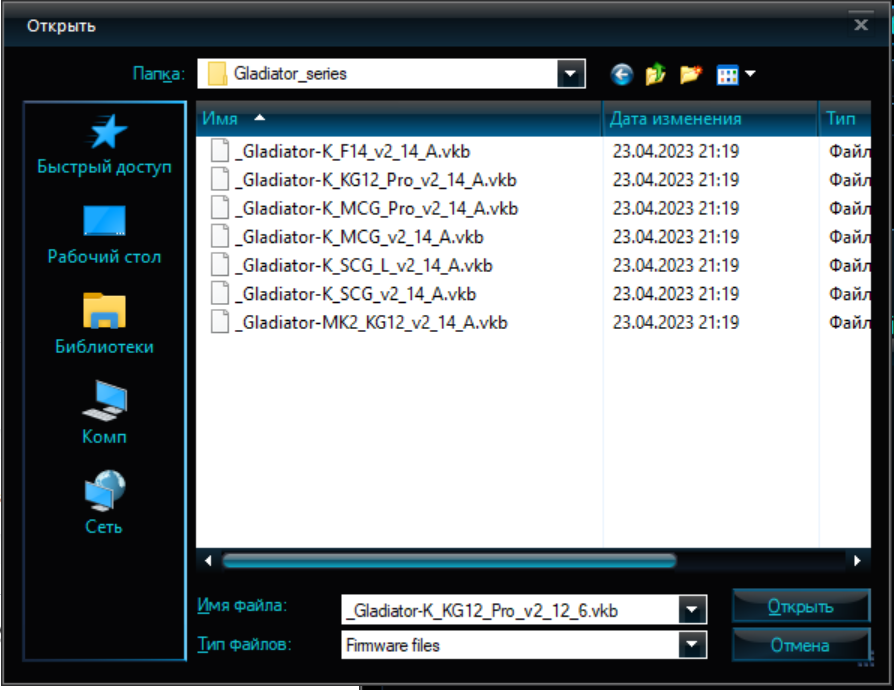894x690 pixels.
Task: Click the Открыть button
Action: pyautogui.click(x=801, y=606)
